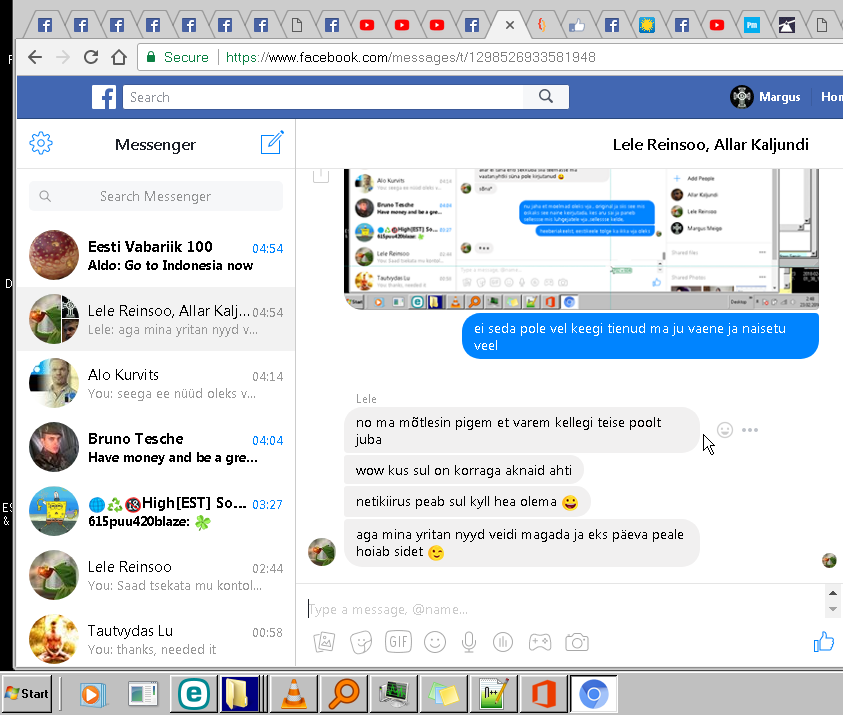Send a thumbs-up like

(824, 641)
